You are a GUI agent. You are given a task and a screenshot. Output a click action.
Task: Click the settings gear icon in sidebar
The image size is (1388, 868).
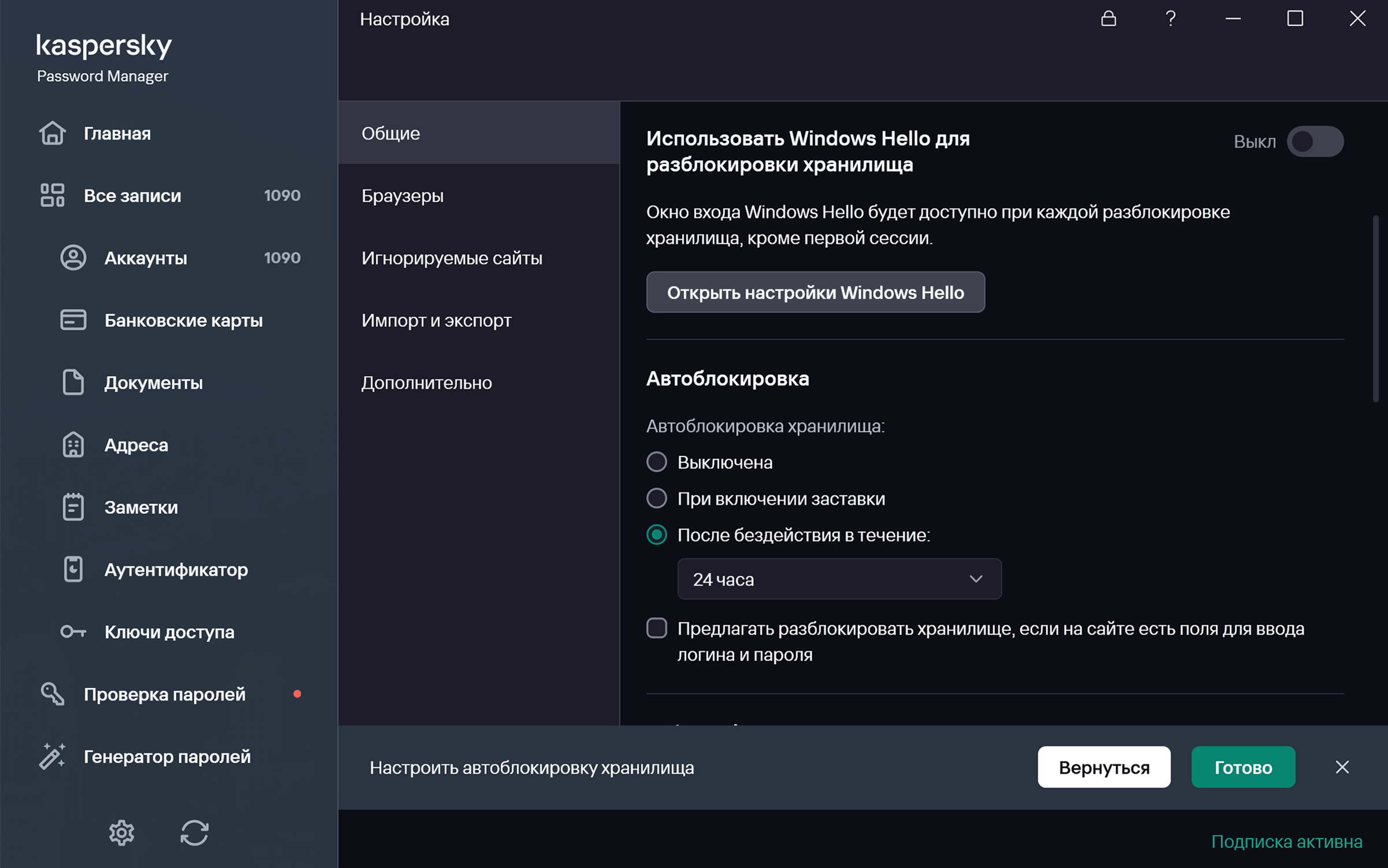[121, 833]
